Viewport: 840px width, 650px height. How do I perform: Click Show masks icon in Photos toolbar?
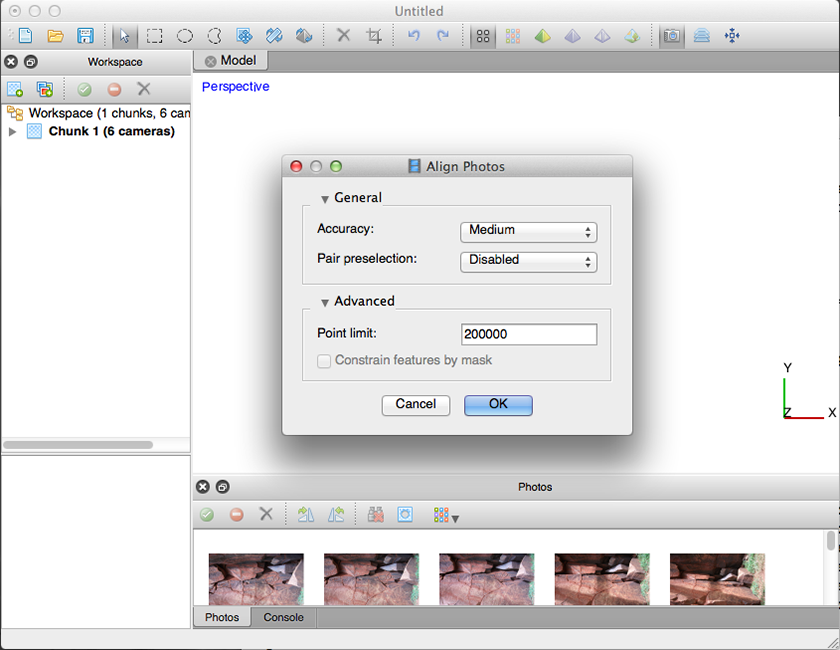coord(405,515)
